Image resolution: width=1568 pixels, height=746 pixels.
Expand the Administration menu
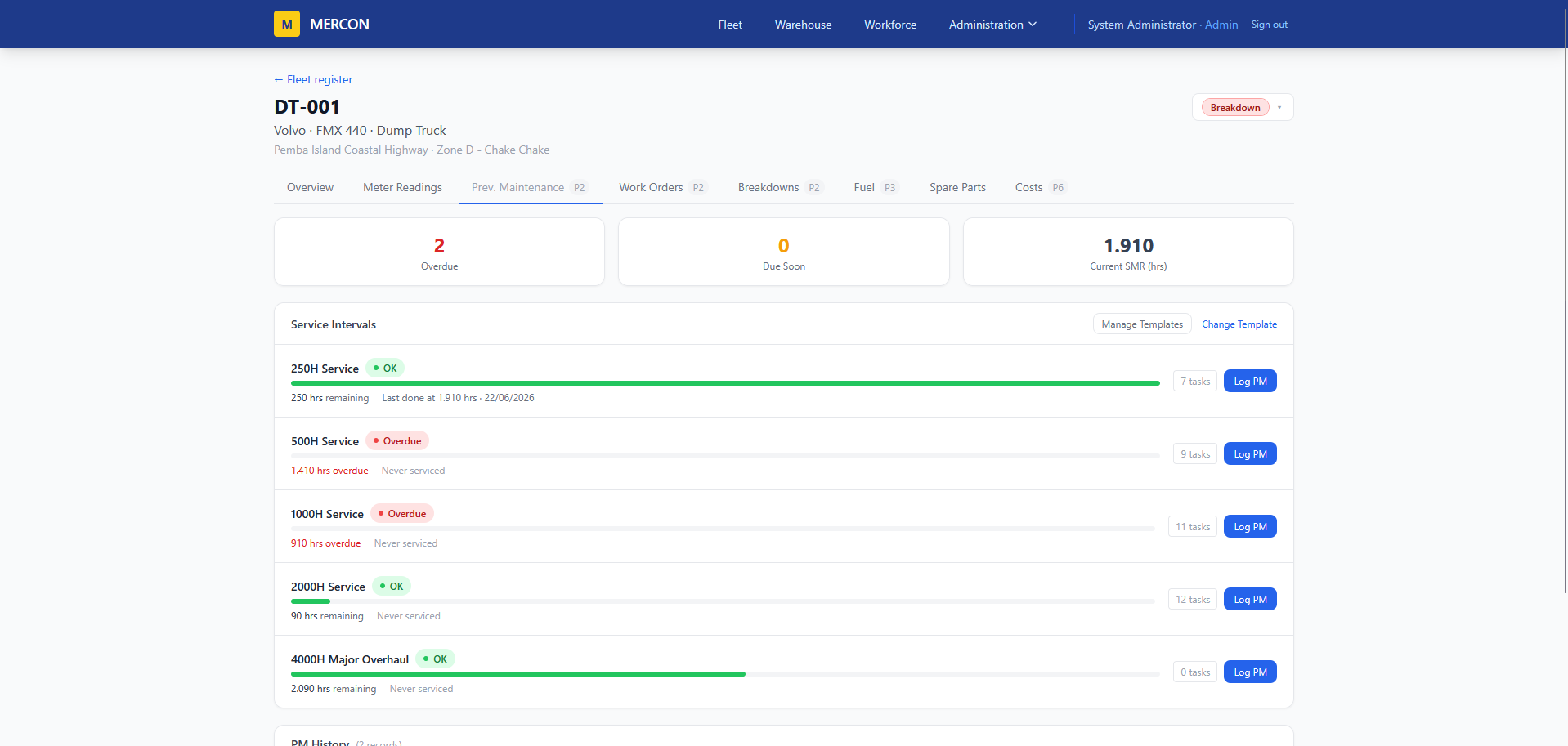point(992,25)
